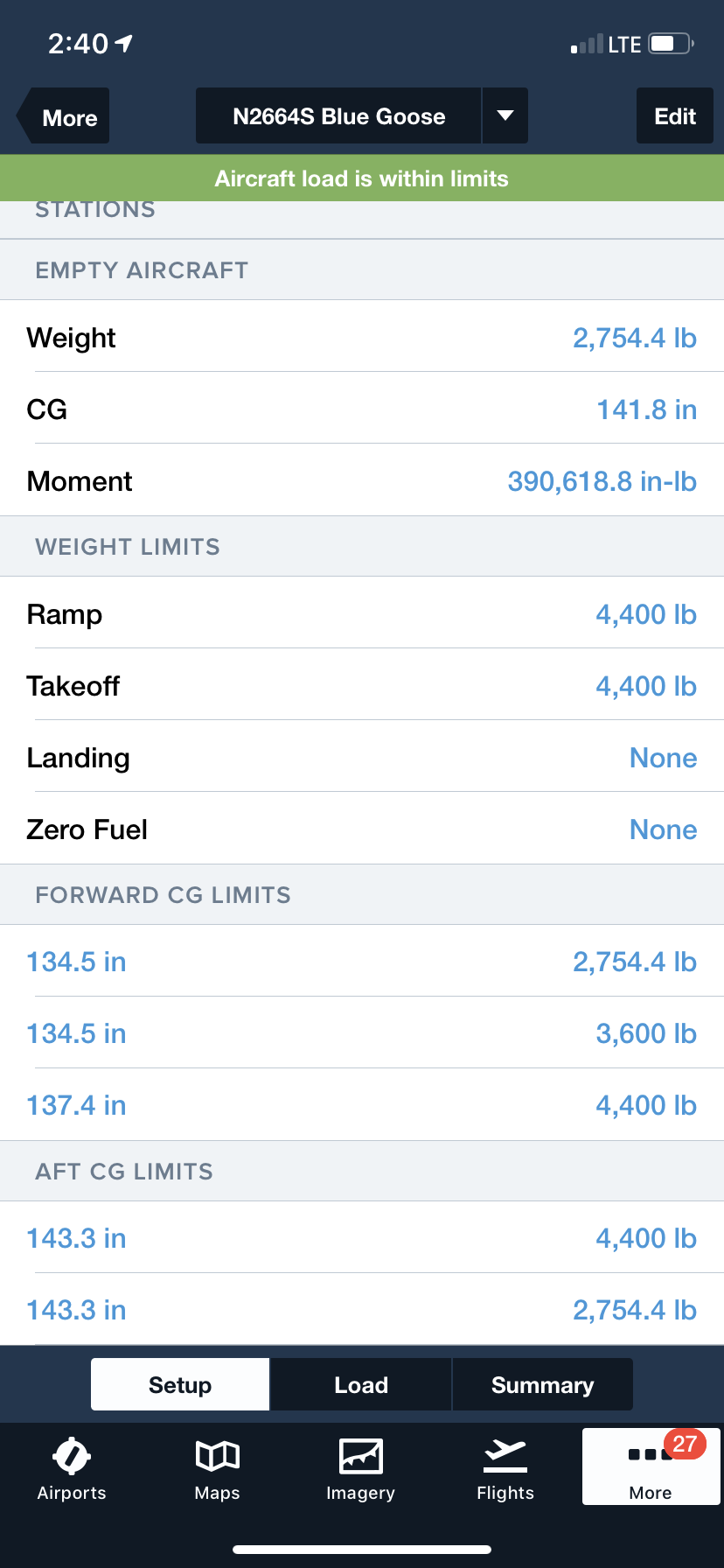Open the Maps tab icon
This screenshot has width=724, height=1568.
point(217,1456)
